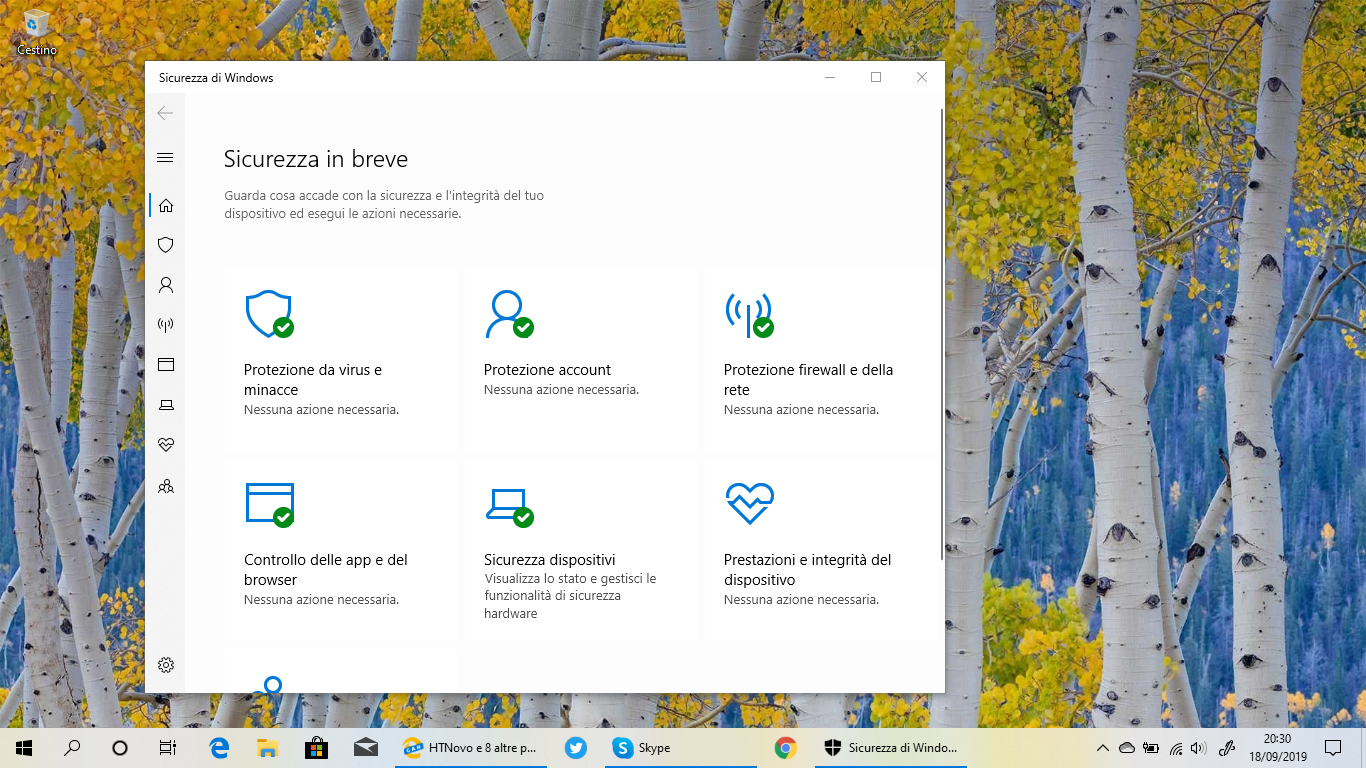Click Wi-Fi network tray icon
Screen dimensions: 1366x768
click(1176, 748)
